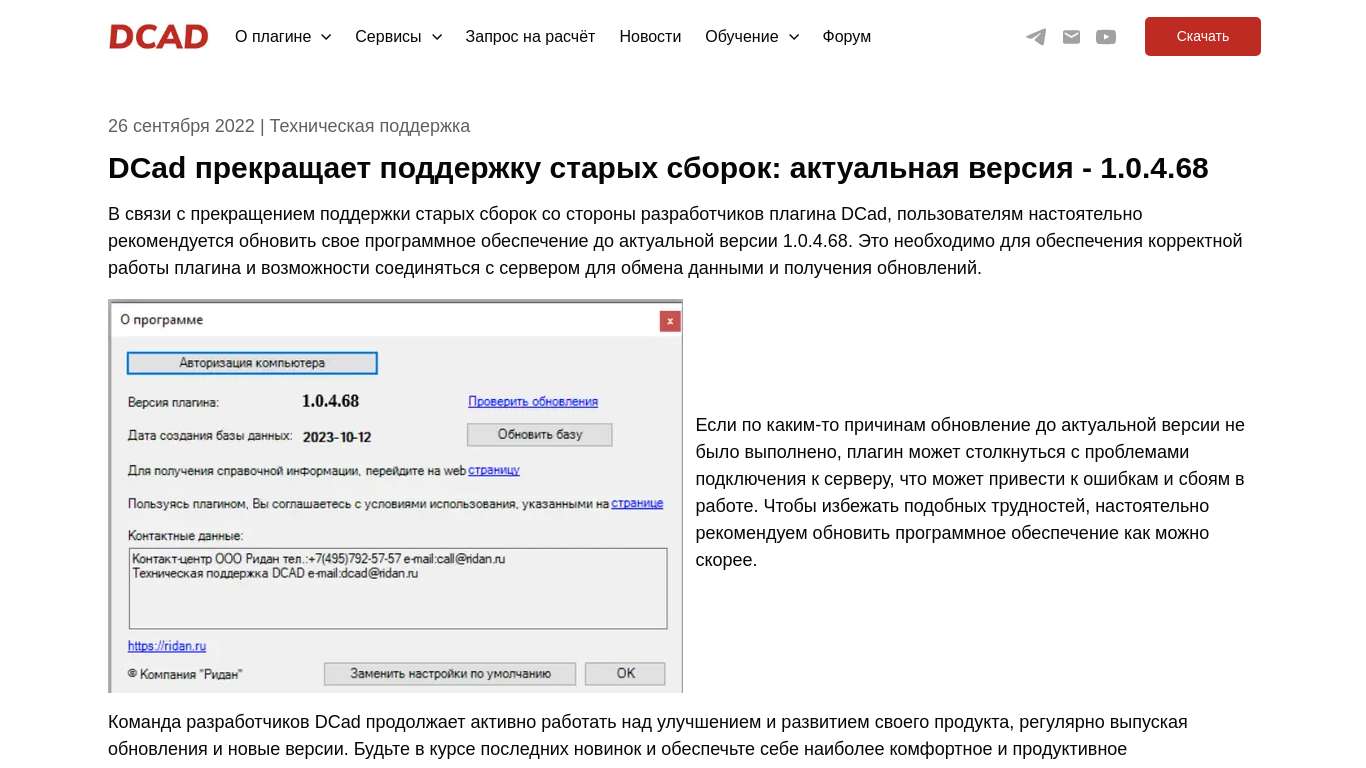The image size is (1366, 768).
Task: Select Запрос на расчёт in the navigation
Action: [530, 36]
